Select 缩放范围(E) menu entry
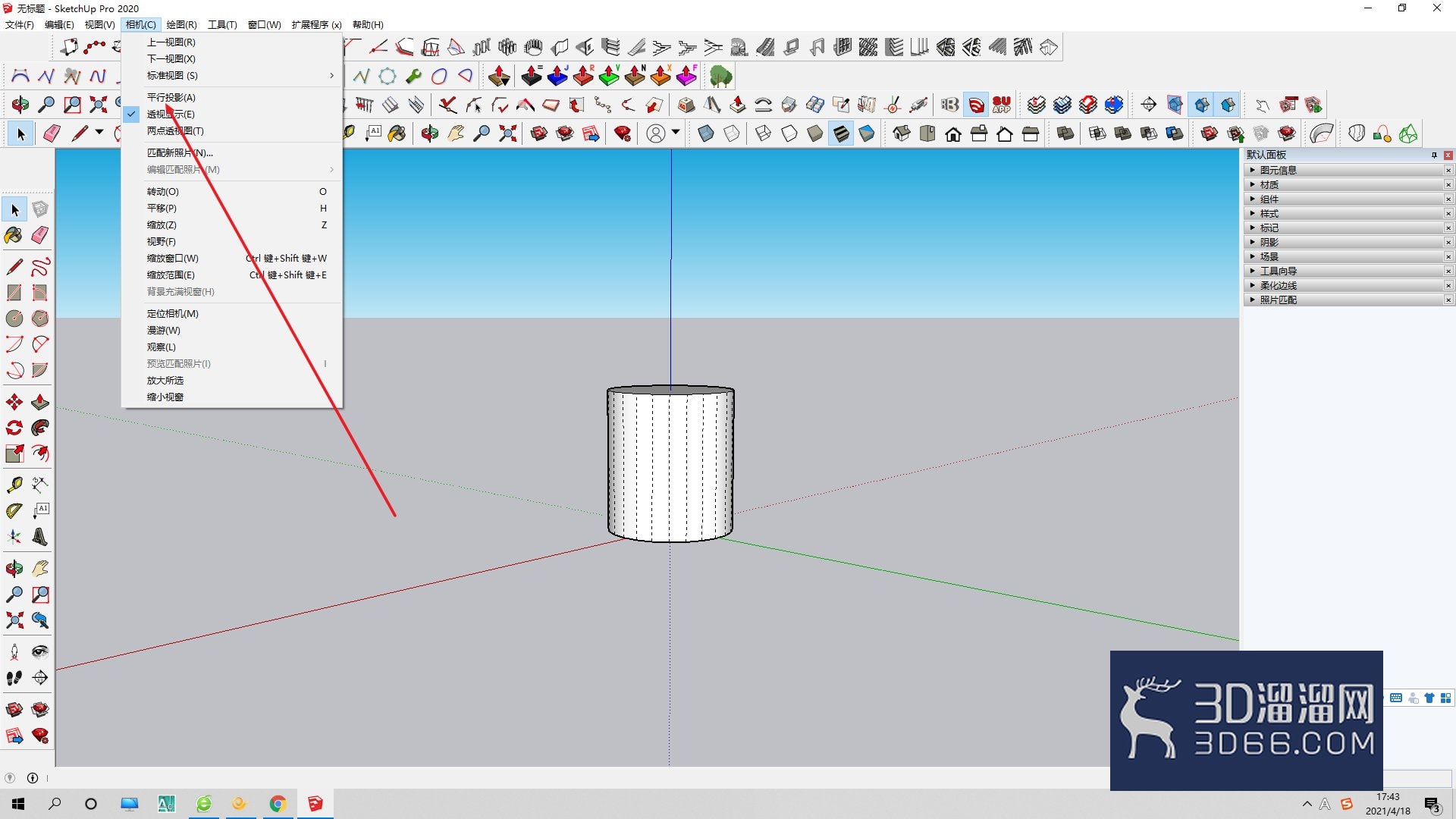Screen dimensions: 1456x819 click(x=231, y=275)
